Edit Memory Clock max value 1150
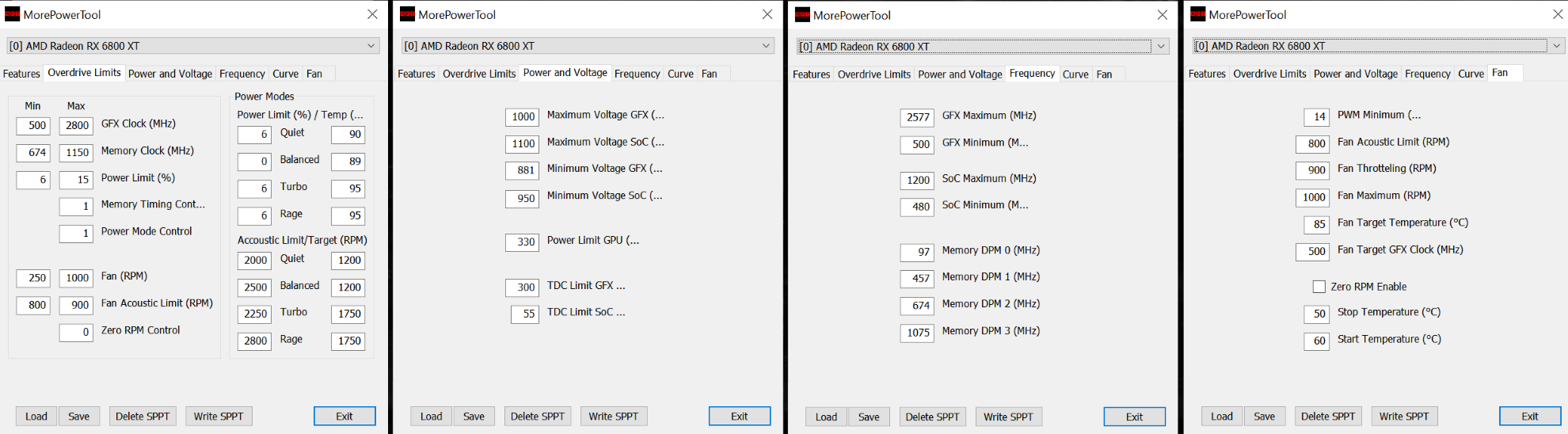This screenshot has height=434, width=1568. [x=77, y=153]
